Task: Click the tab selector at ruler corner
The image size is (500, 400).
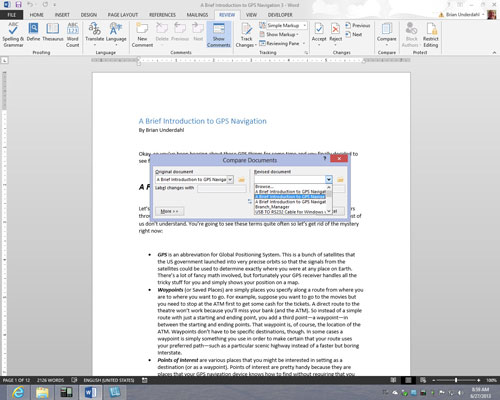Action: 4,60
